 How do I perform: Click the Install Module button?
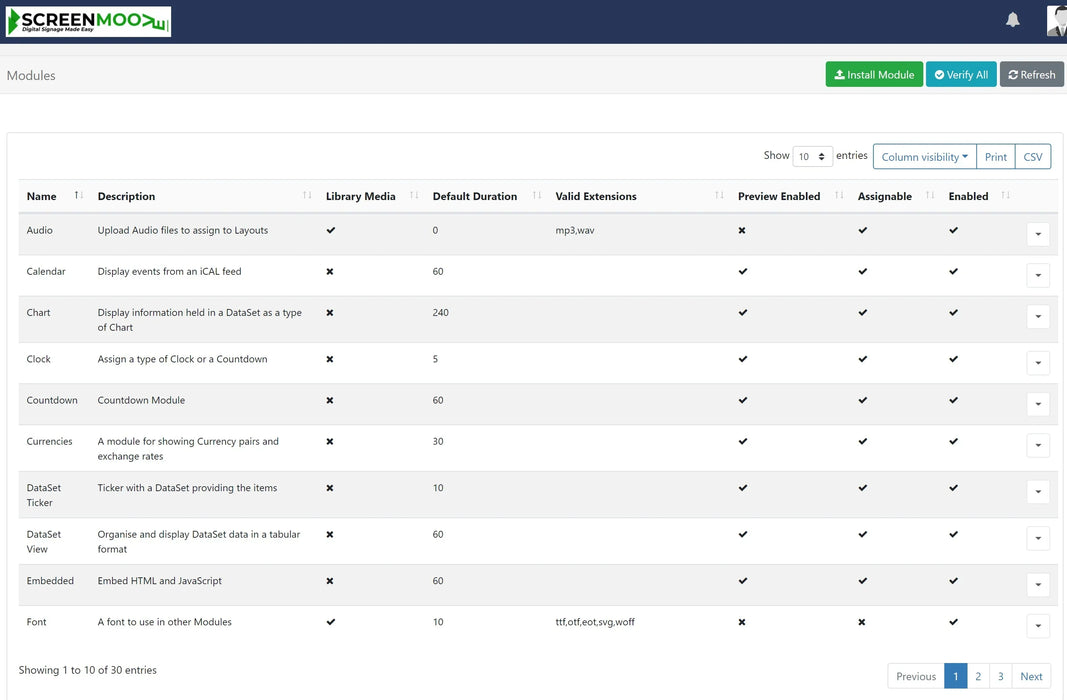tap(874, 75)
